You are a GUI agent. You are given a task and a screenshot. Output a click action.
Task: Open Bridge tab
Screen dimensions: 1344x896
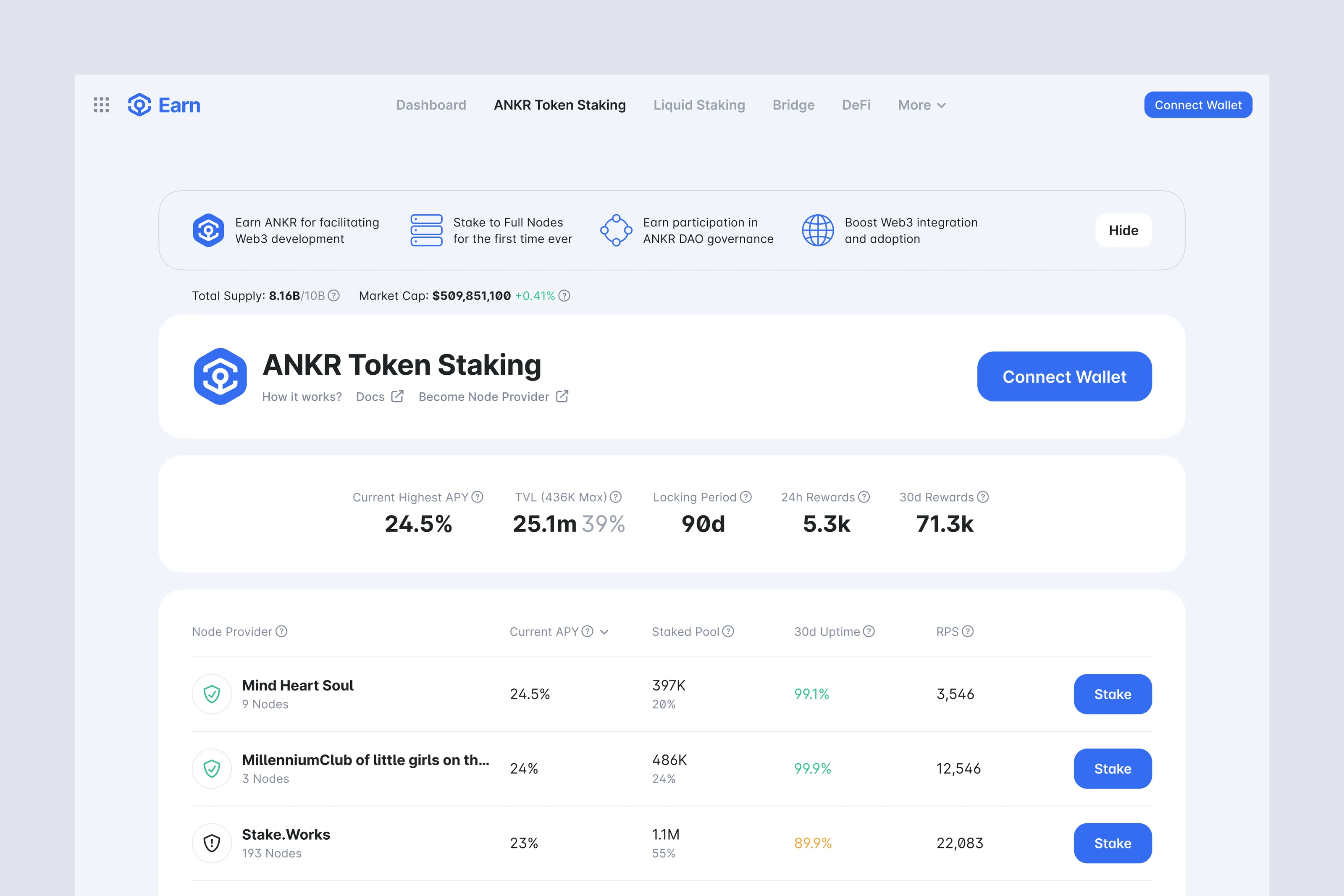pos(793,105)
